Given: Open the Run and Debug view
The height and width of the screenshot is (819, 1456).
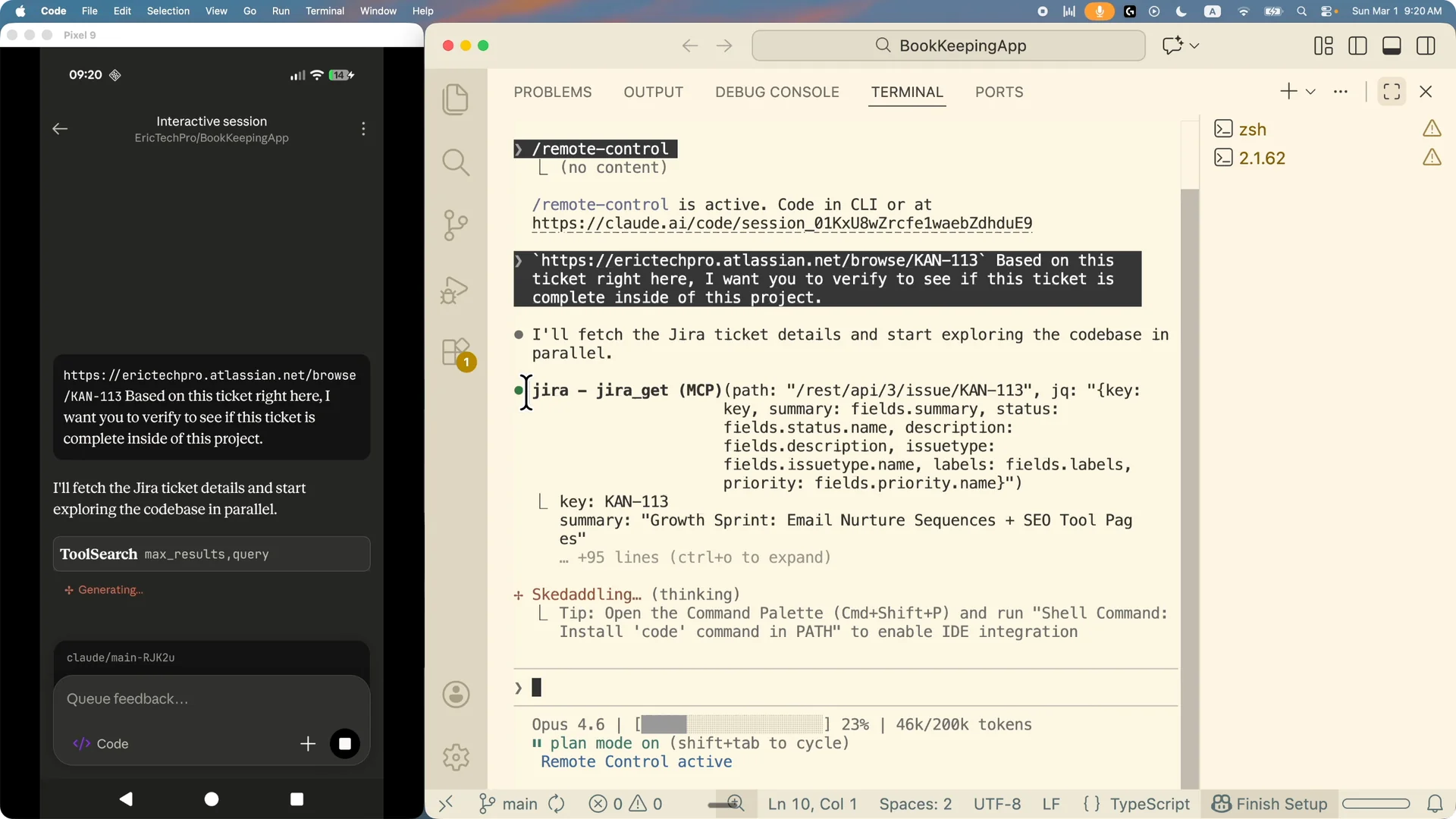Looking at the screenshot, I should tap(454, 290).
